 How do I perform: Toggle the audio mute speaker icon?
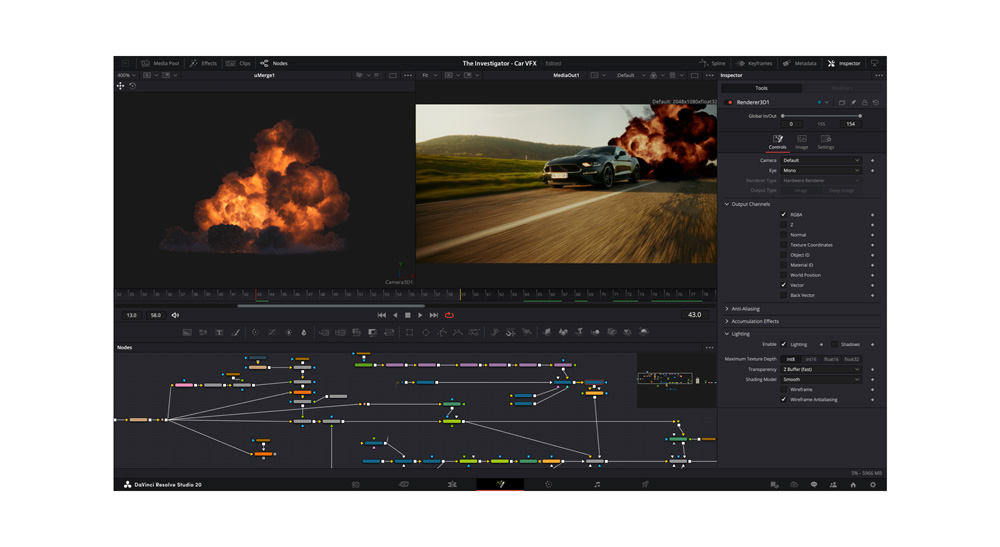(x=175, y=315)
